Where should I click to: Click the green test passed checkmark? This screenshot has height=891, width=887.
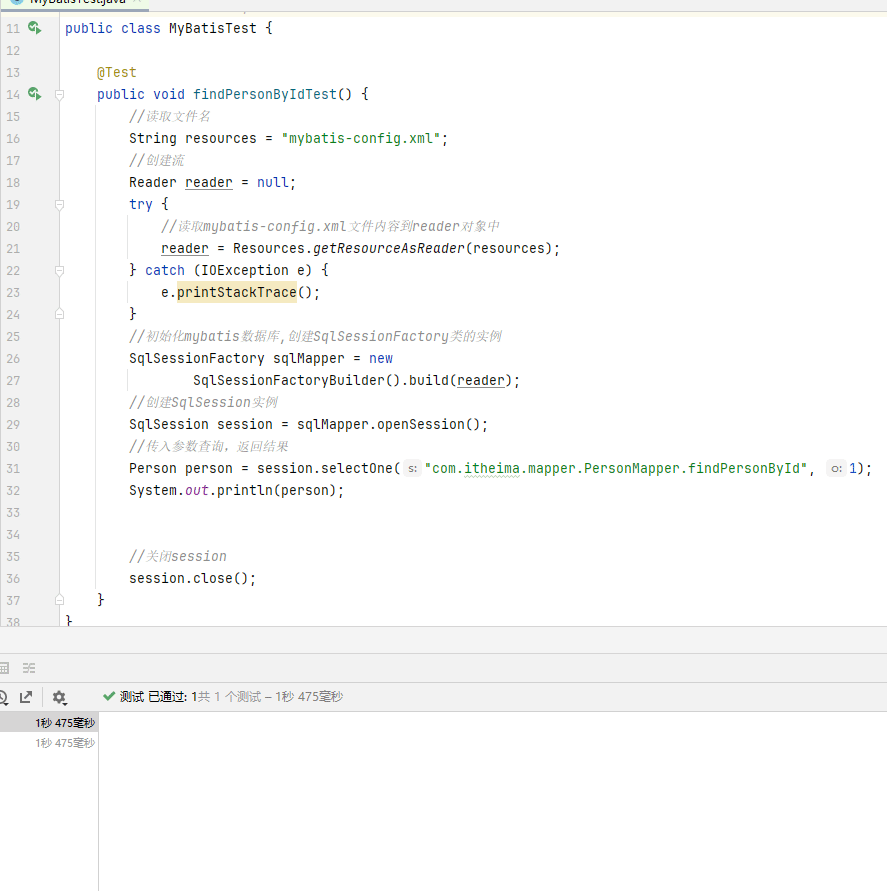point(109,696)
